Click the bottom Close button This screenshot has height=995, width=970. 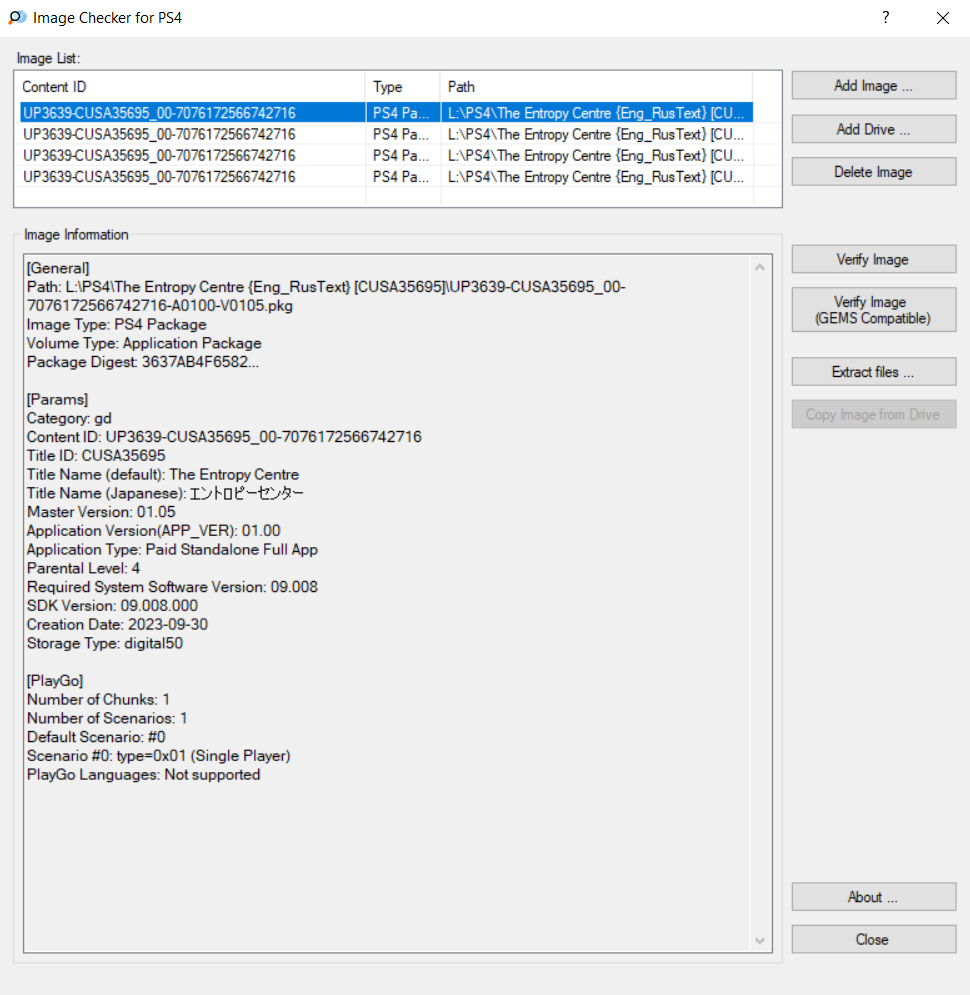click(x=873, y=940)
